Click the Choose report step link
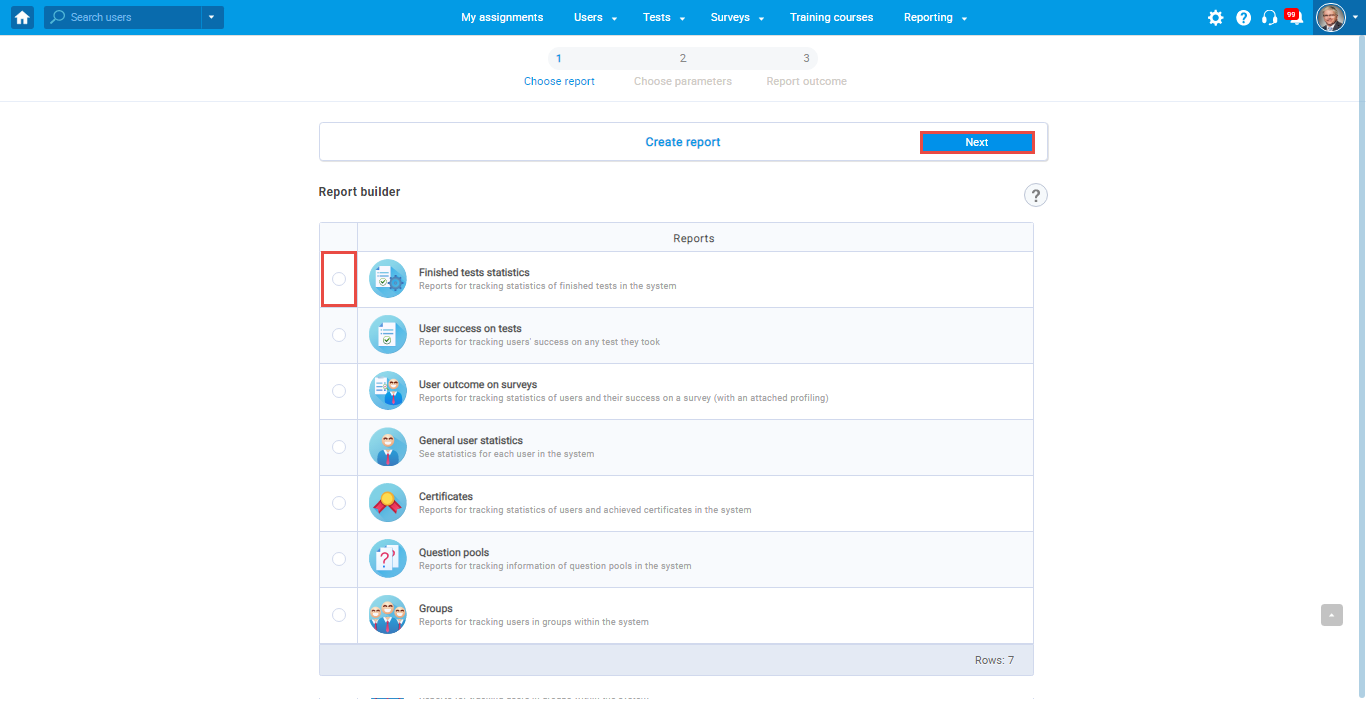This screenshot has height=706, width=1366. click(559, 81)
